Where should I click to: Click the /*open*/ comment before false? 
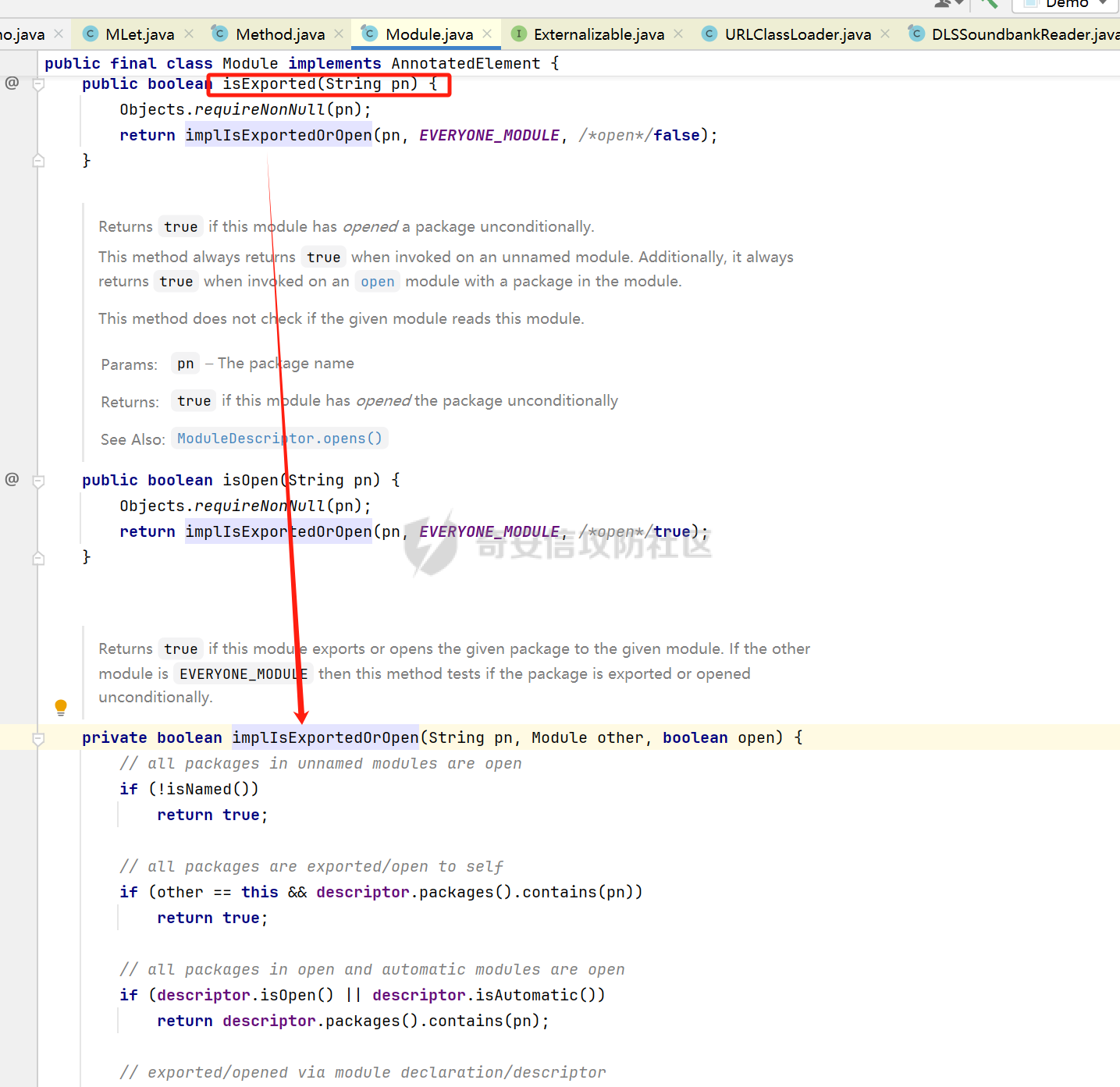[x=616, y=135]
